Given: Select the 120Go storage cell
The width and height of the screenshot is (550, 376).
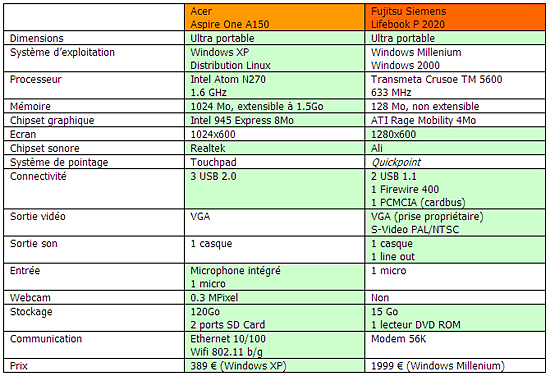Looking at the screenshot, I should [x=274, y=318].
